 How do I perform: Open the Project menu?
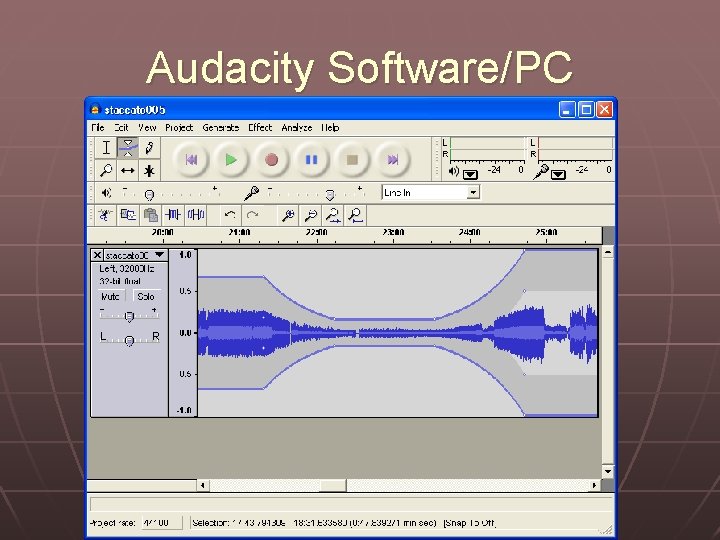click(x=179, y=128)
